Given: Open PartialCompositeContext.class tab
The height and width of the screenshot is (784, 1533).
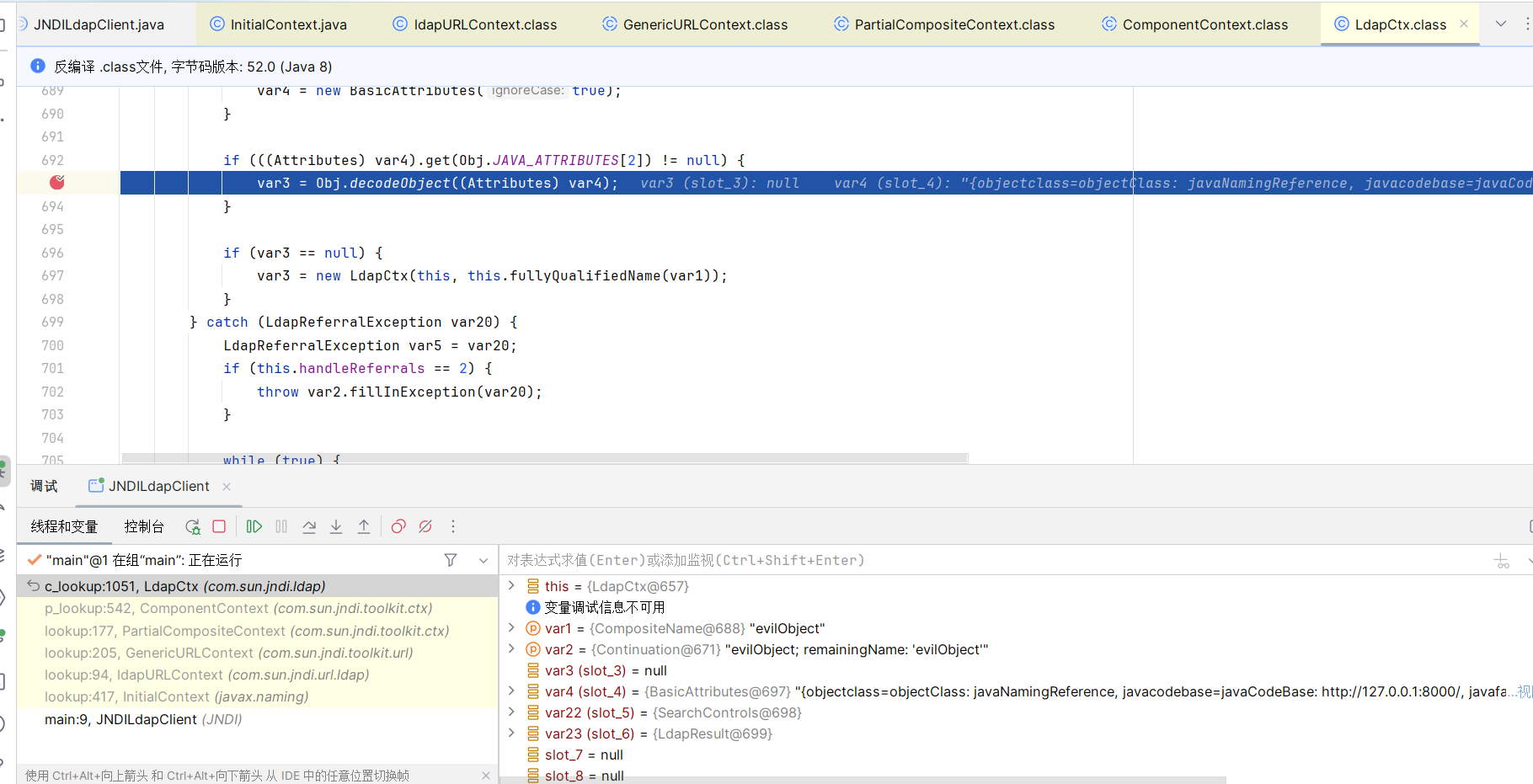Looking at the screenshot, I should 945,24.
